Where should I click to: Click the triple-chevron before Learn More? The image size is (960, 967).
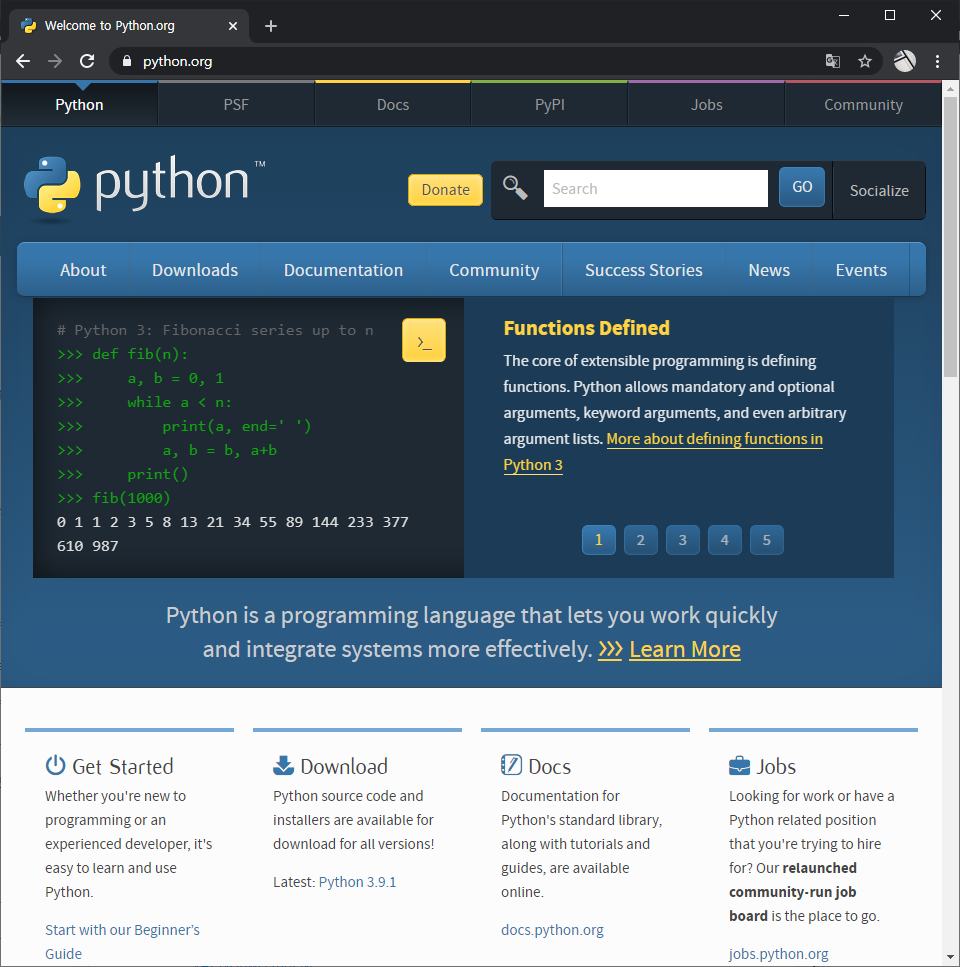tap(610, 649)
